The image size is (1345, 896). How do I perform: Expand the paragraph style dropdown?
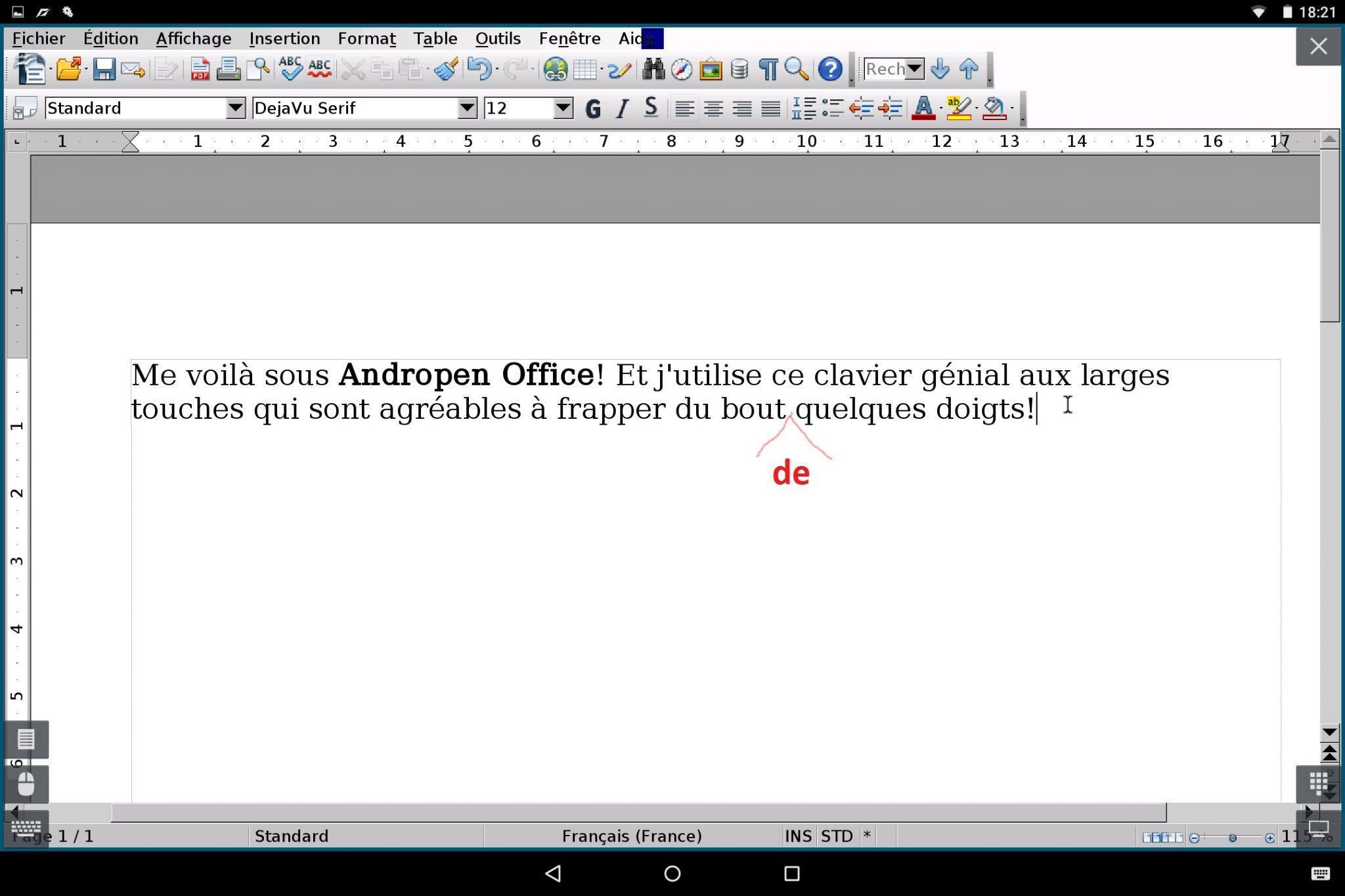point(235,108)
